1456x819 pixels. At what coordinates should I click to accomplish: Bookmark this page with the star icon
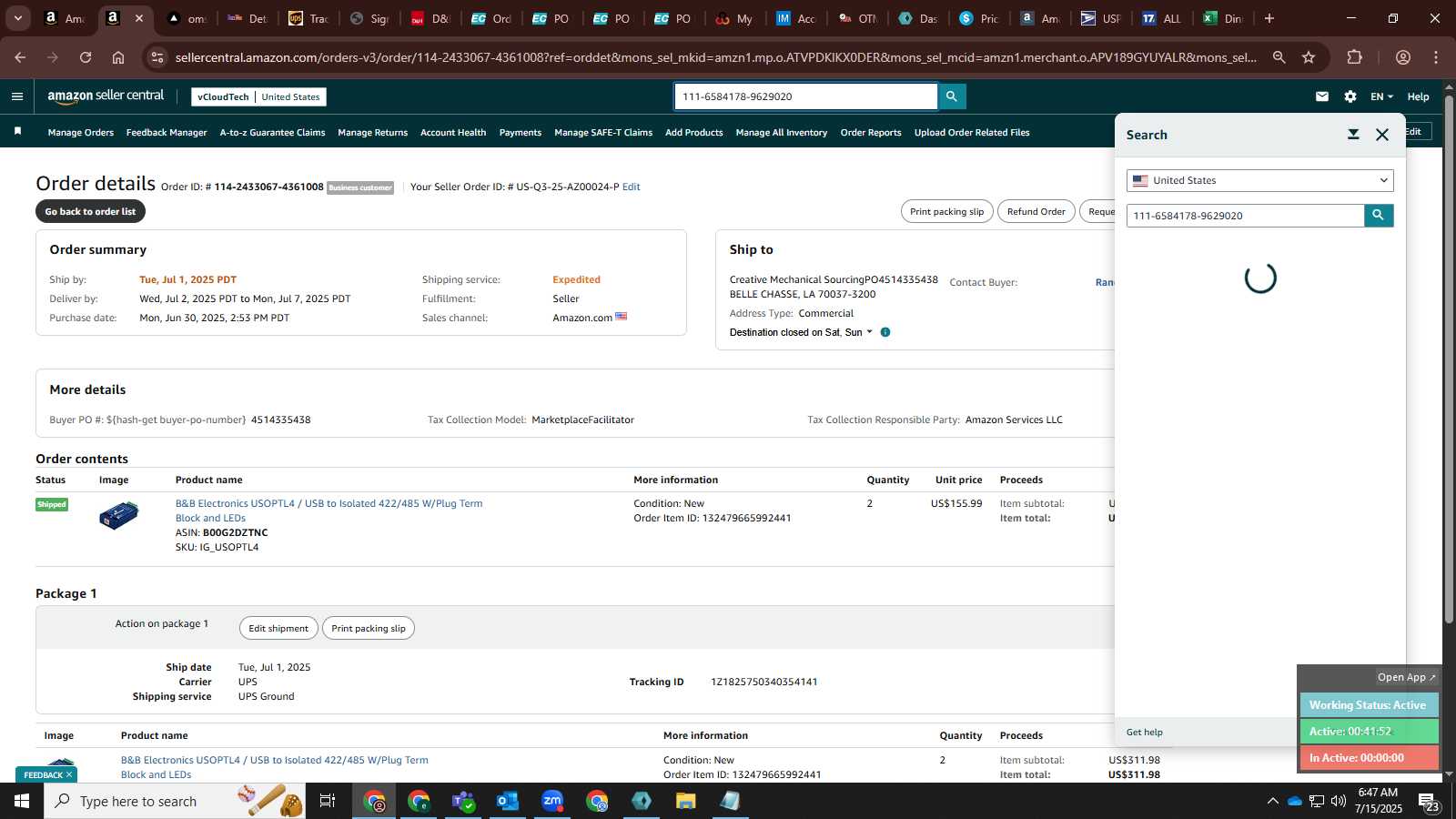[1309, 57]
